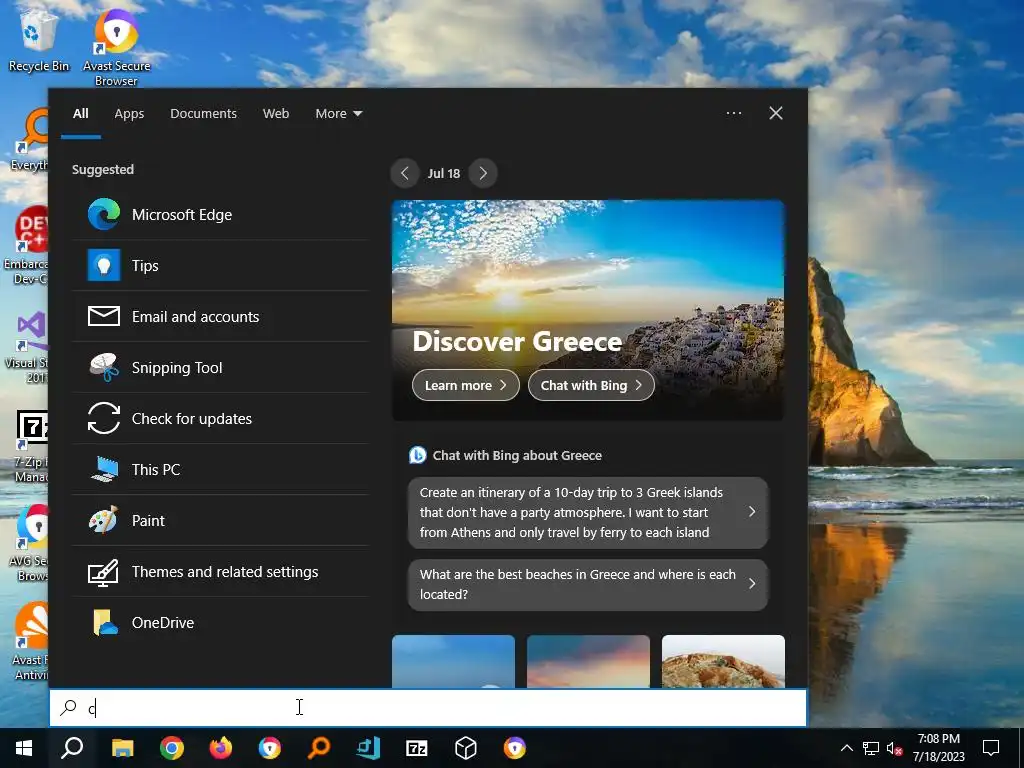This screenshot has height=768, width=1024.
Task: Open Themes and related settings
Action: [x=221, y=571]
